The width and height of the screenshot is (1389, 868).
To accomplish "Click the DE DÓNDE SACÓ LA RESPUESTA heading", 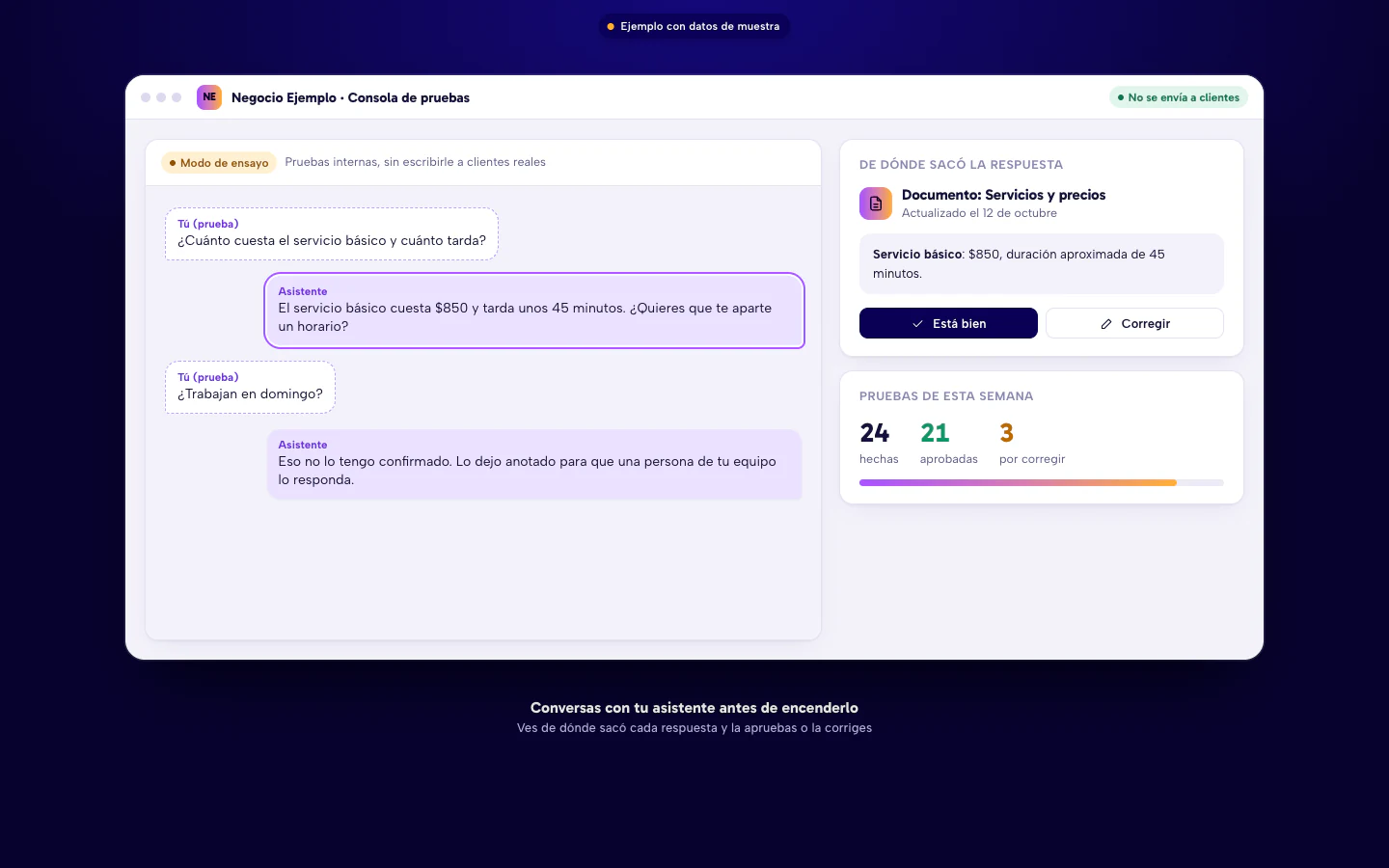I will (x=961, y=165).
